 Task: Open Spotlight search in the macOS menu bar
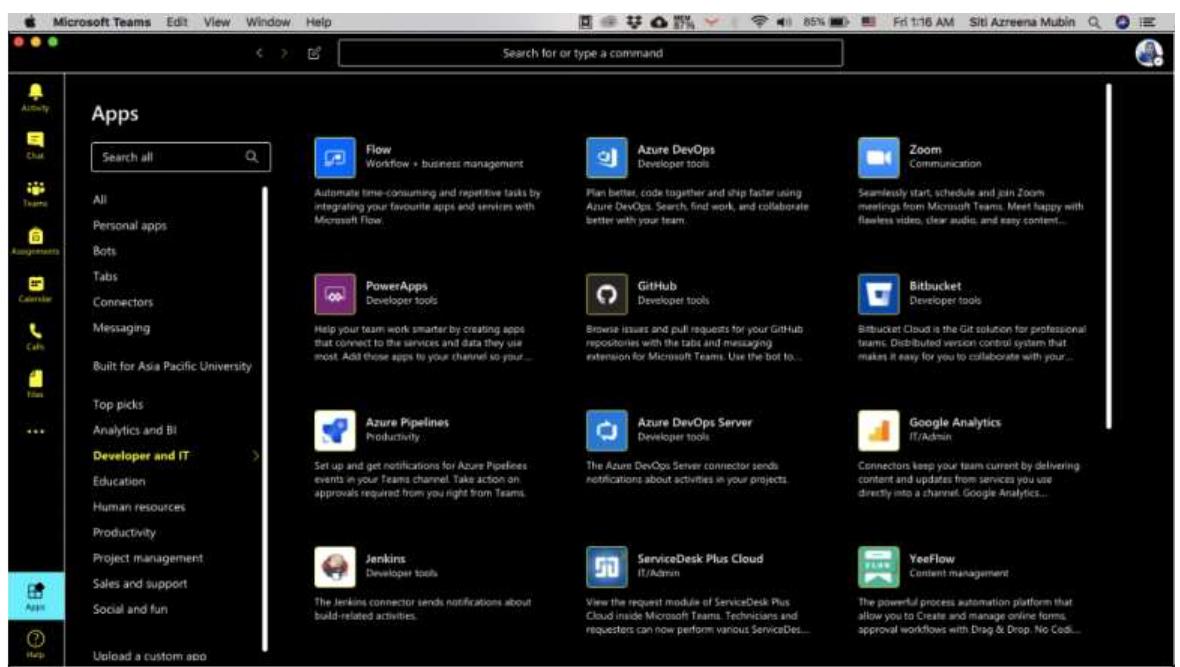tap(1094, 22)
